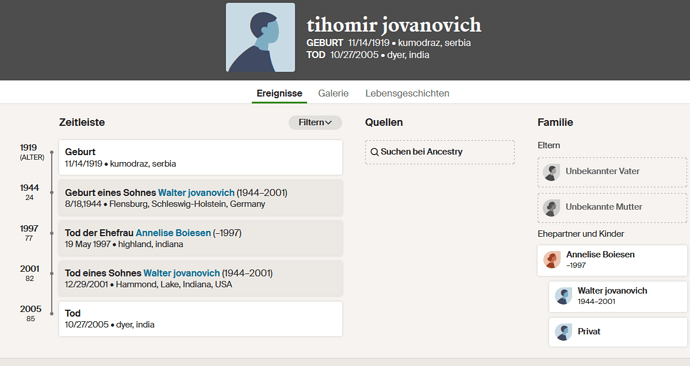
Task: Open the Lebensgeschichten tab
Action: (407, 93)
